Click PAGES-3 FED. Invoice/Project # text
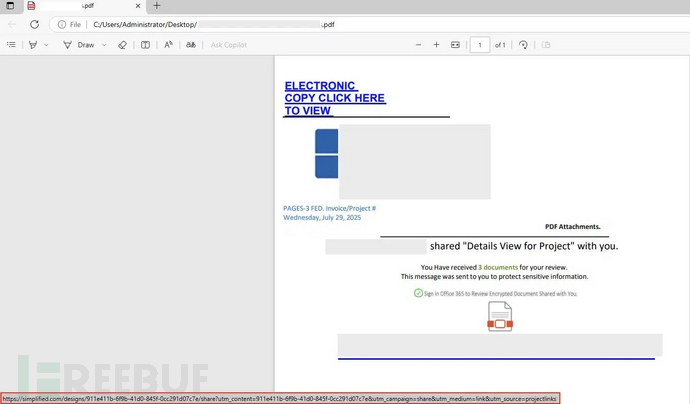 pos(329,208)
